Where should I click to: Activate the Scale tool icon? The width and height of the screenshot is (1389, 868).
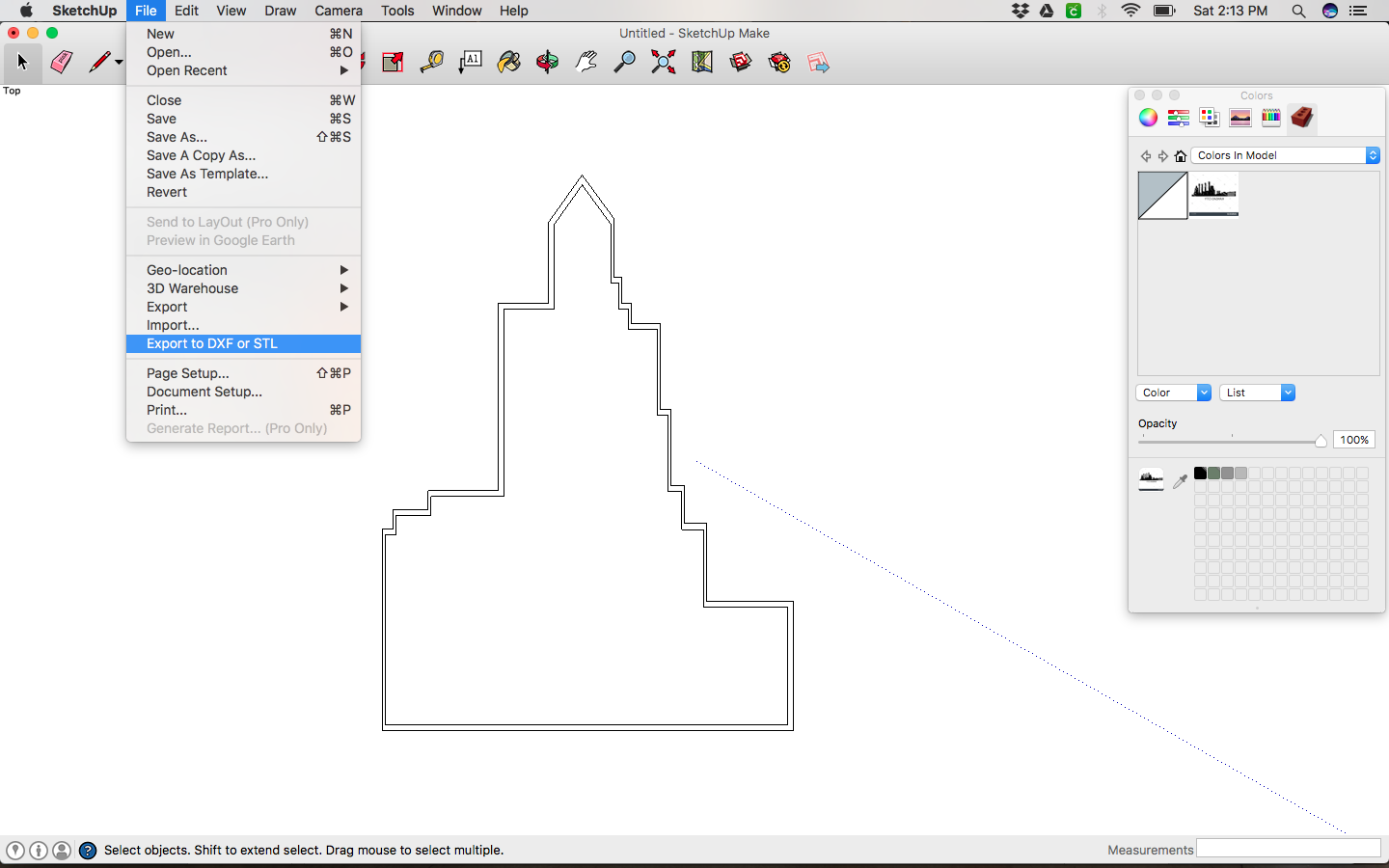(393, 63)
